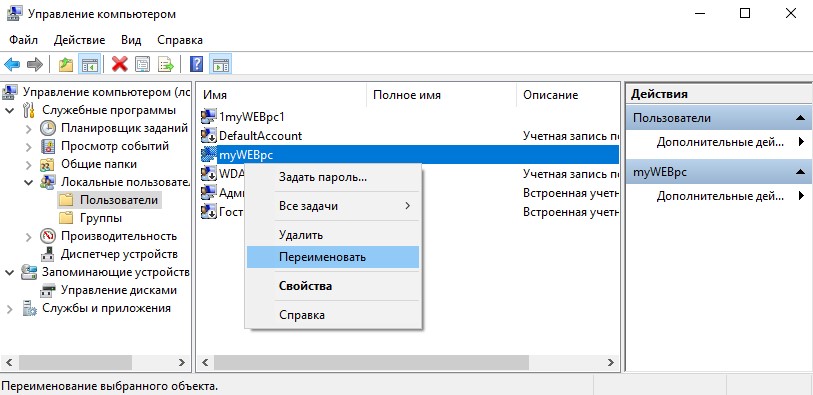Open the Файл menu
The width and height of the screenshot is (813, 395).
pos(23,40)
